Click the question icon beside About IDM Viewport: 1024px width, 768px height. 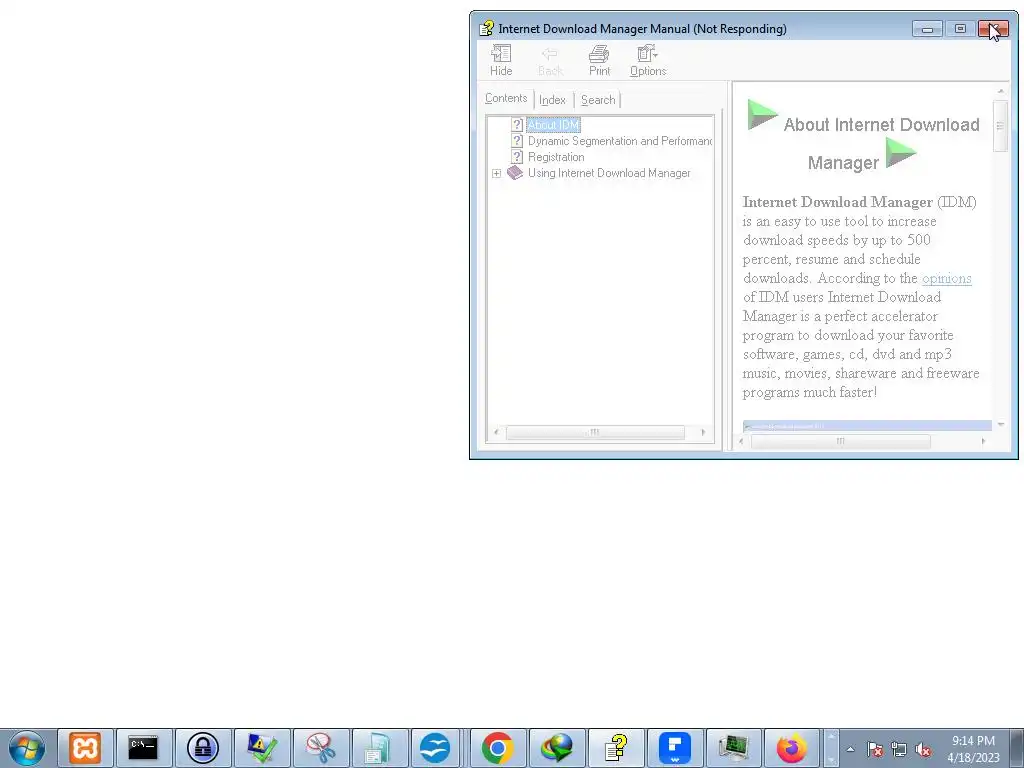click(517, 125)
